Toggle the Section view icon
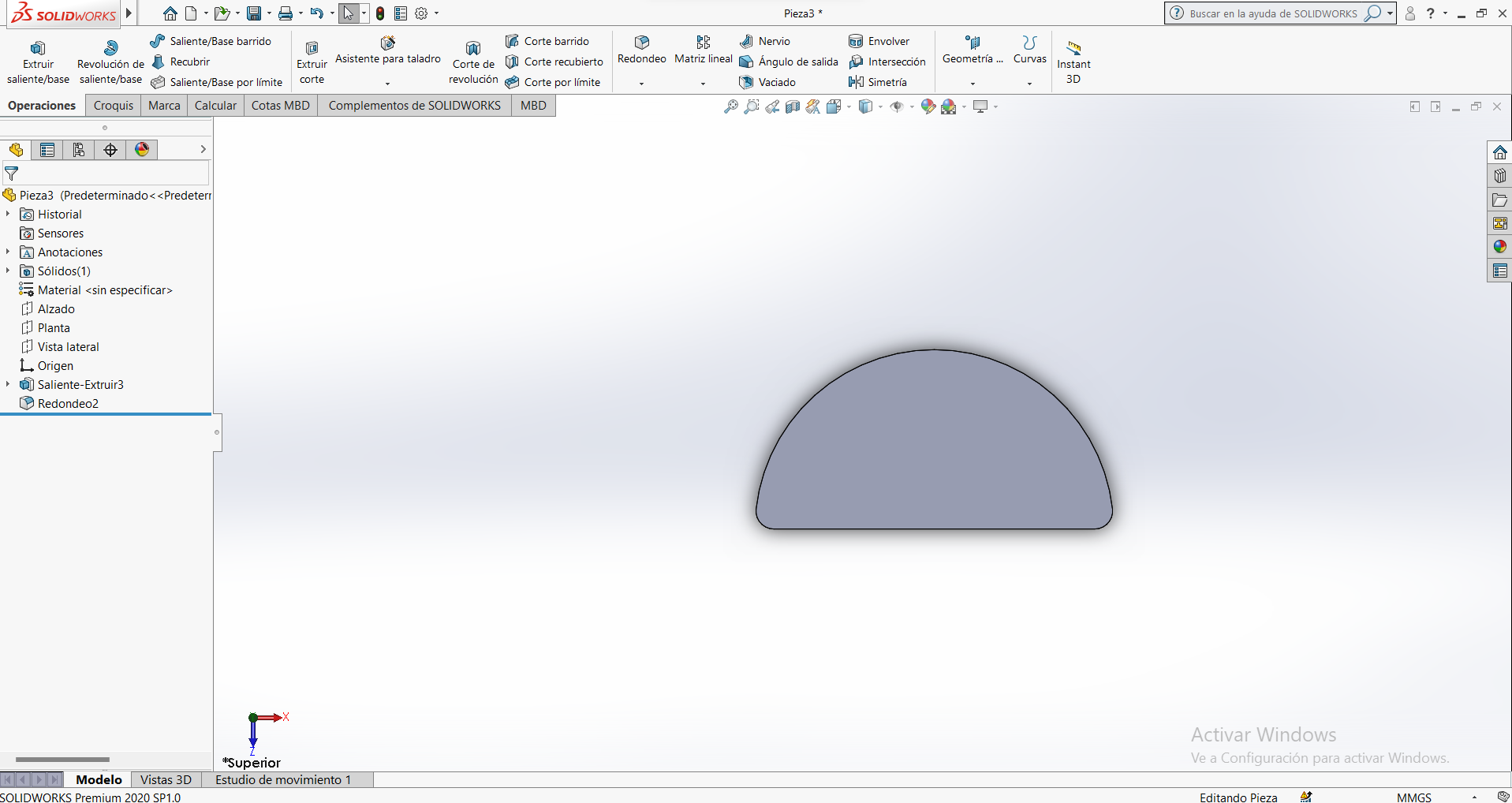 point(793,106)
